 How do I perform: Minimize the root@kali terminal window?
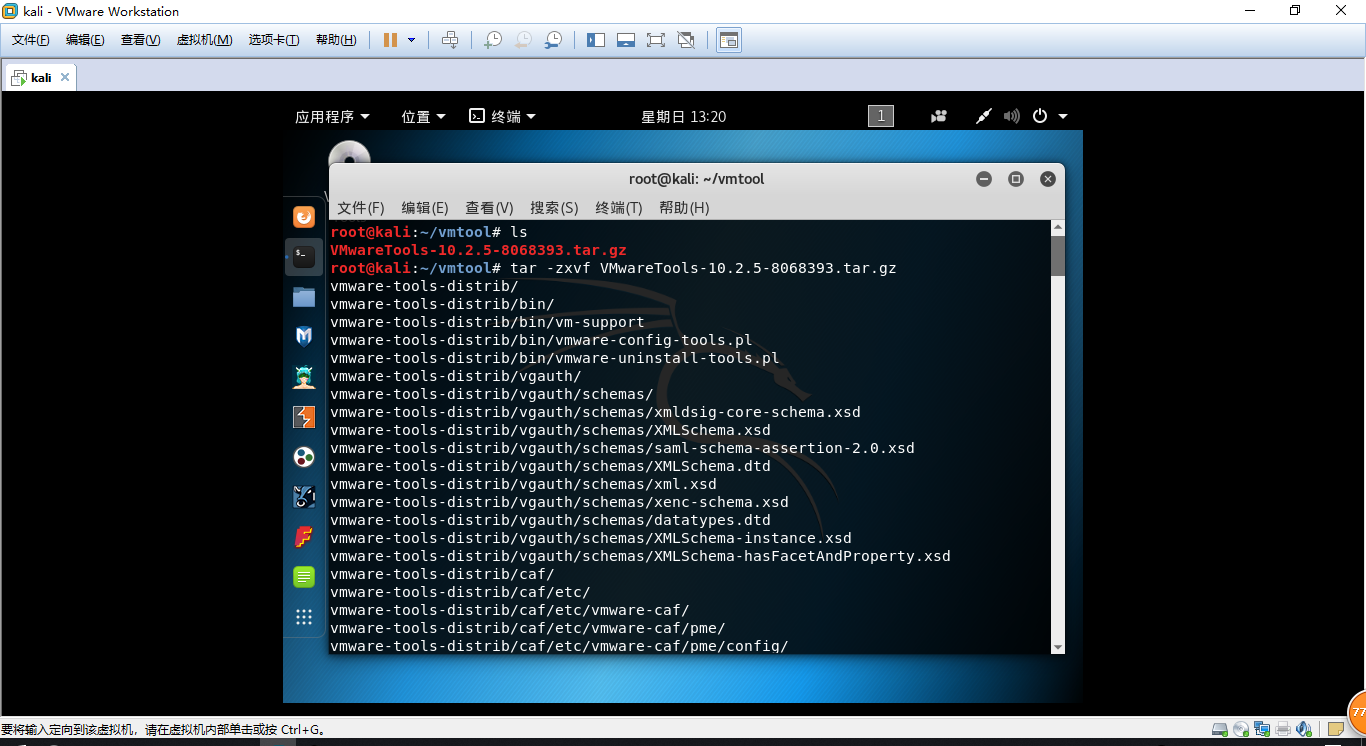coord(984,179)
